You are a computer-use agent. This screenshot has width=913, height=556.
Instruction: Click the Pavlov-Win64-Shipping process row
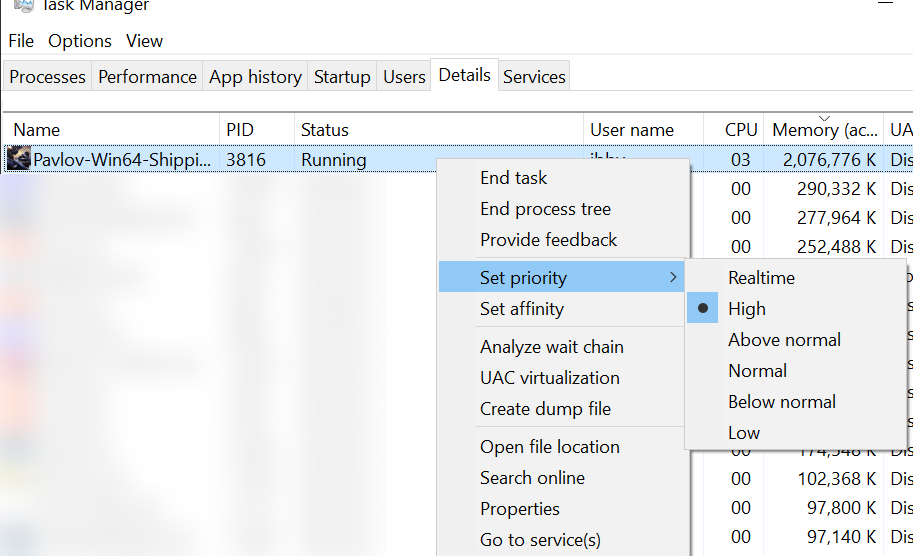pyautogui.click(x=122, y=160)
